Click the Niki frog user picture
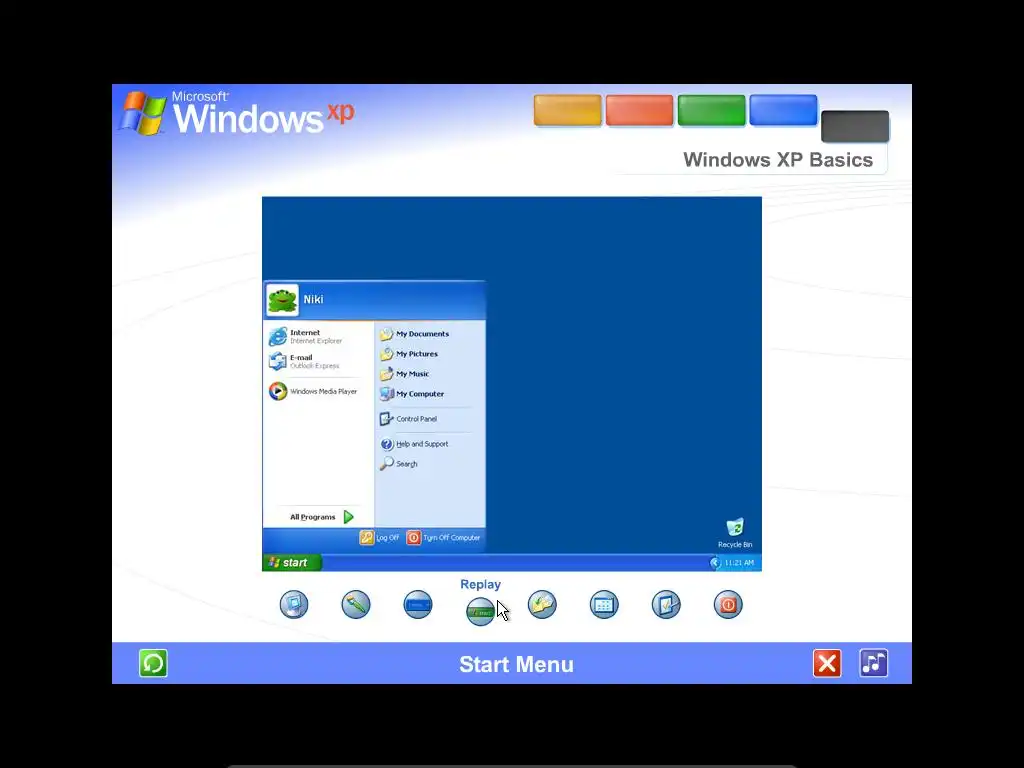The image size is (1024, 768). point(282,300)
